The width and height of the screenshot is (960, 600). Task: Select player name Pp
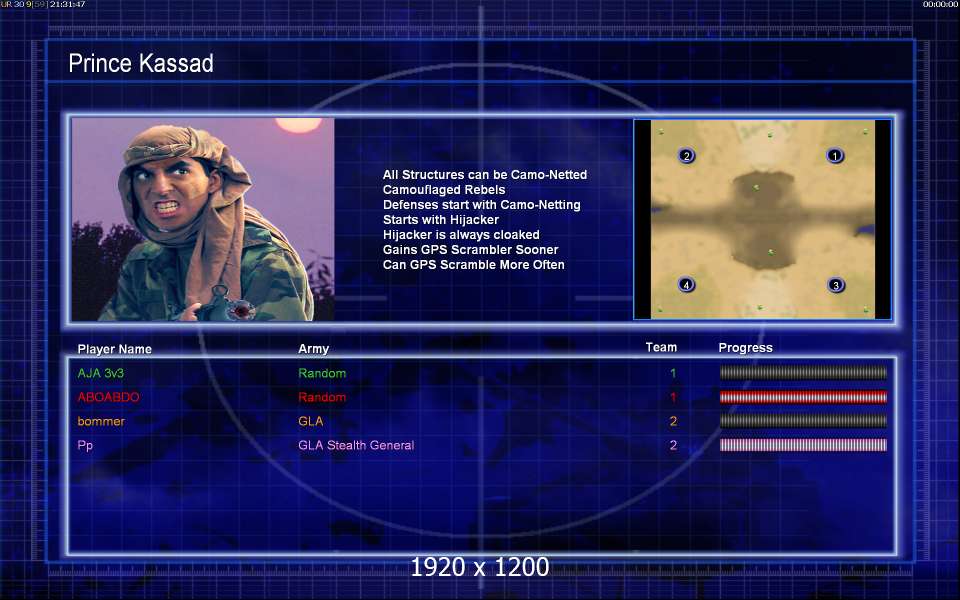click(x=85, y=446)
